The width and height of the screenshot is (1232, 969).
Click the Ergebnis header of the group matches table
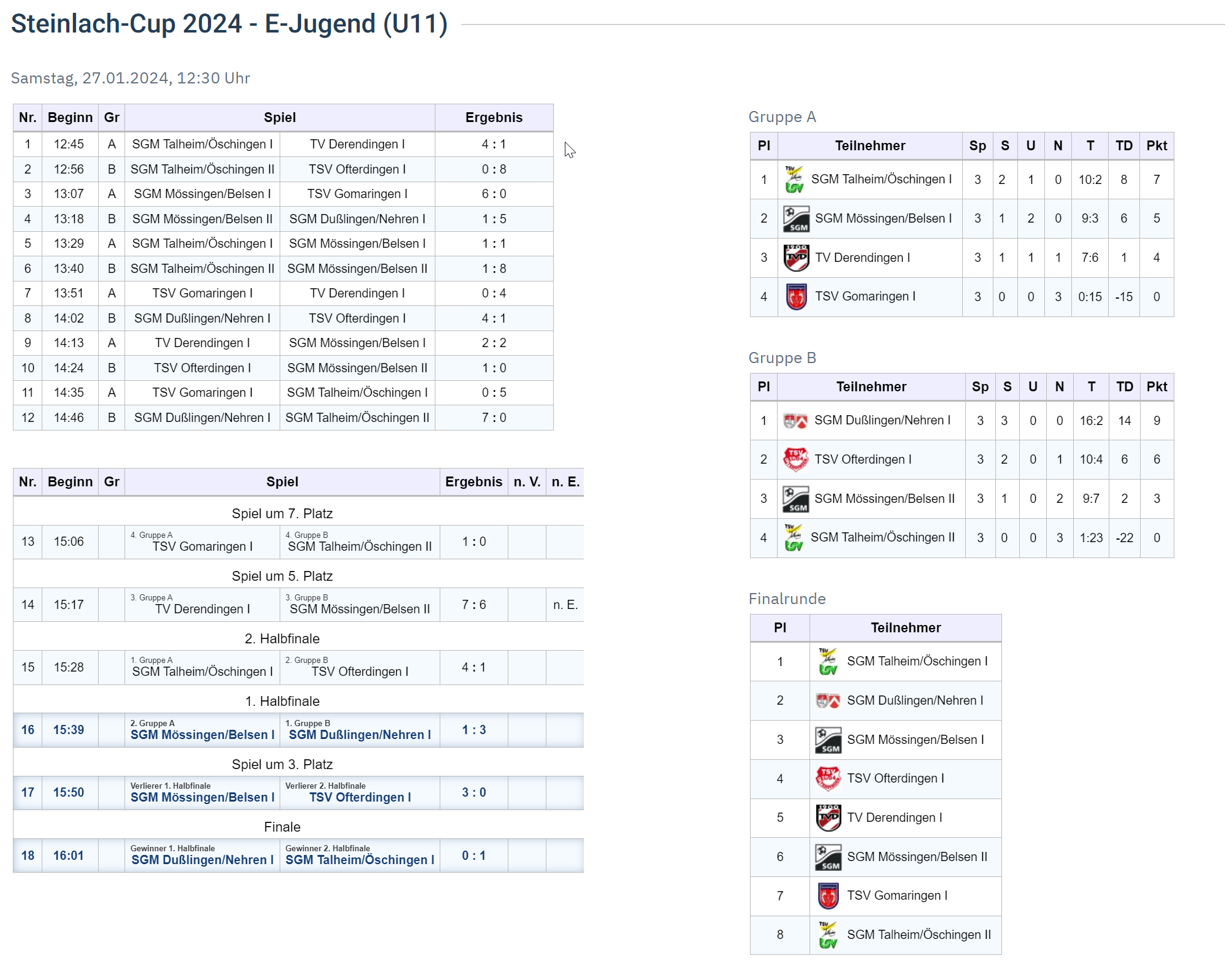[x=494, y=118]
